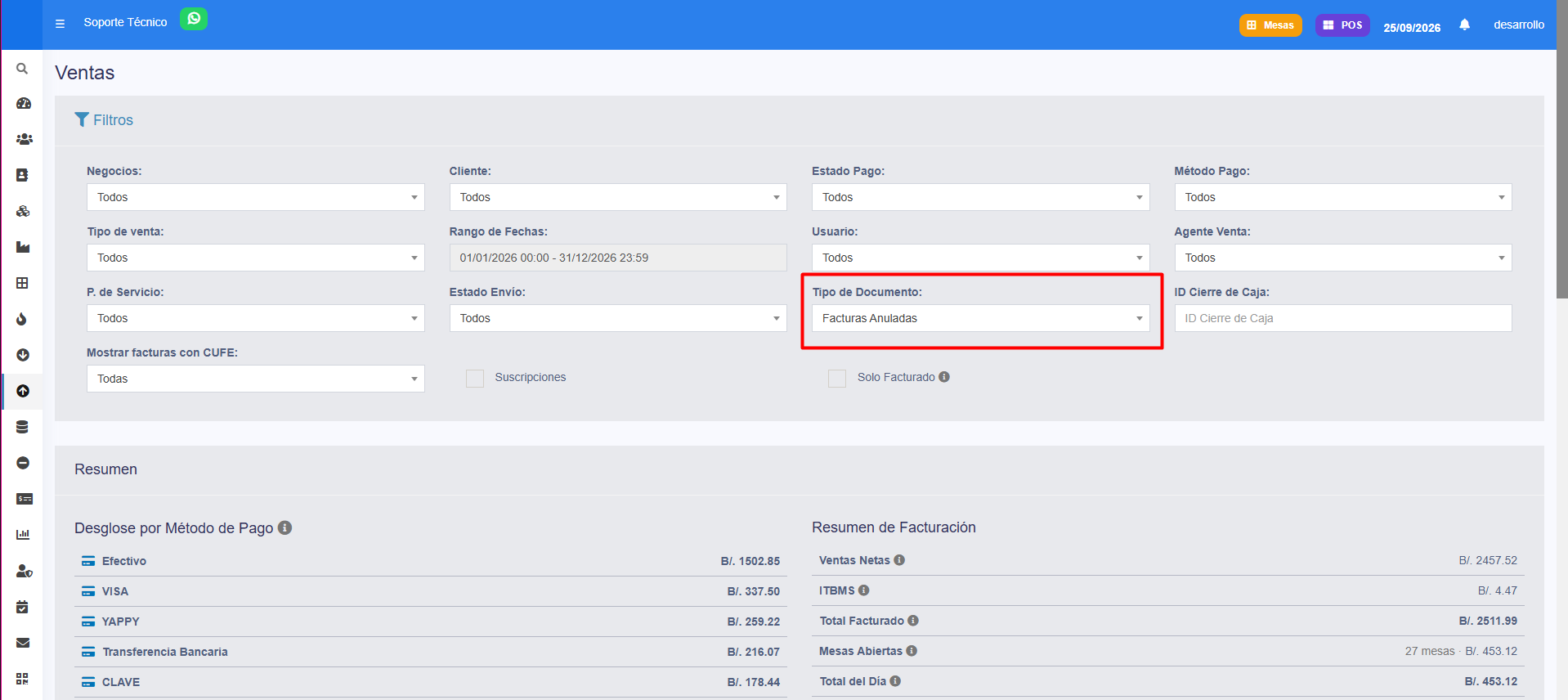Click the Rango de Fechas field

click(x=618, y=258)
